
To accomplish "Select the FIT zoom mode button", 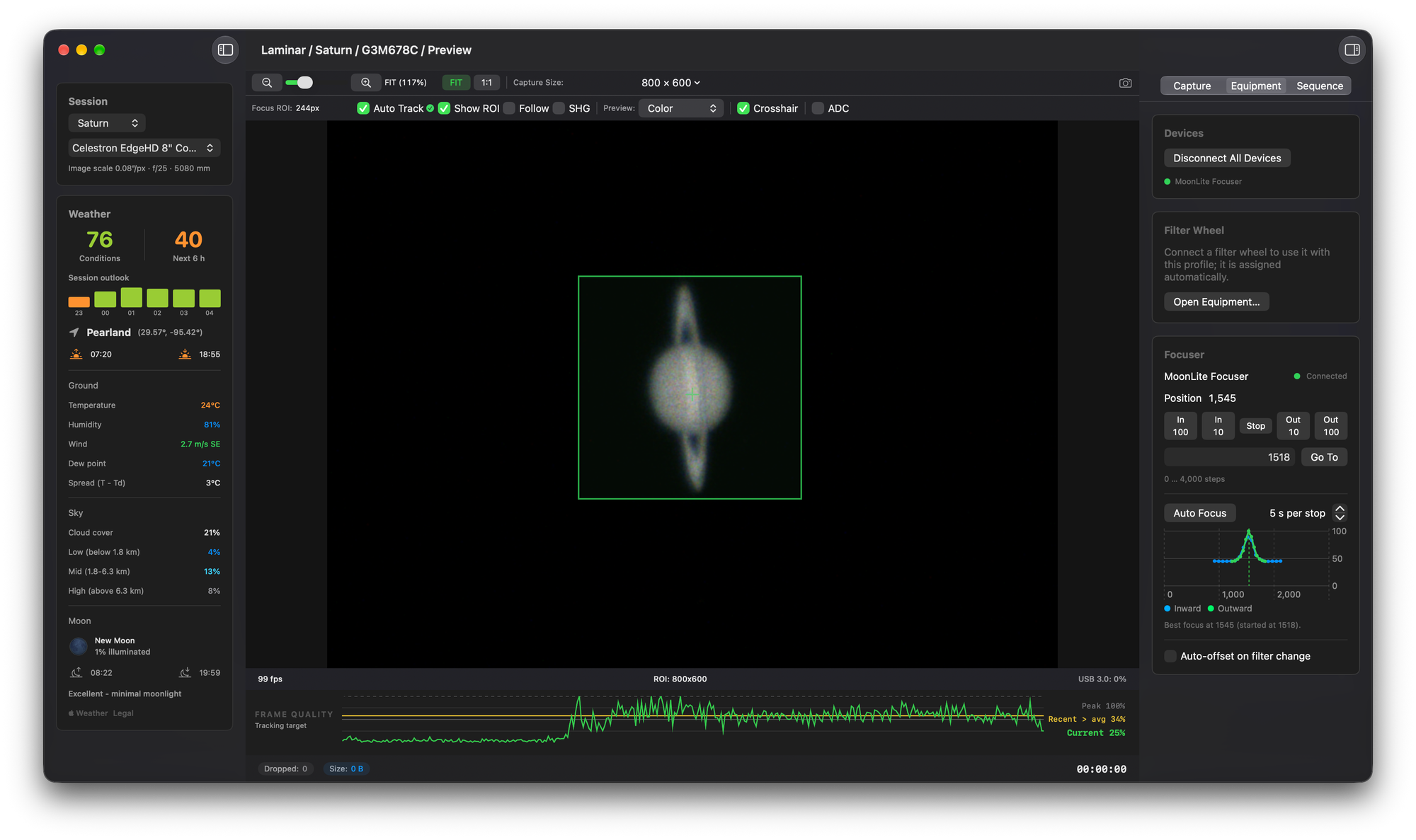I will tap(456, 83).
